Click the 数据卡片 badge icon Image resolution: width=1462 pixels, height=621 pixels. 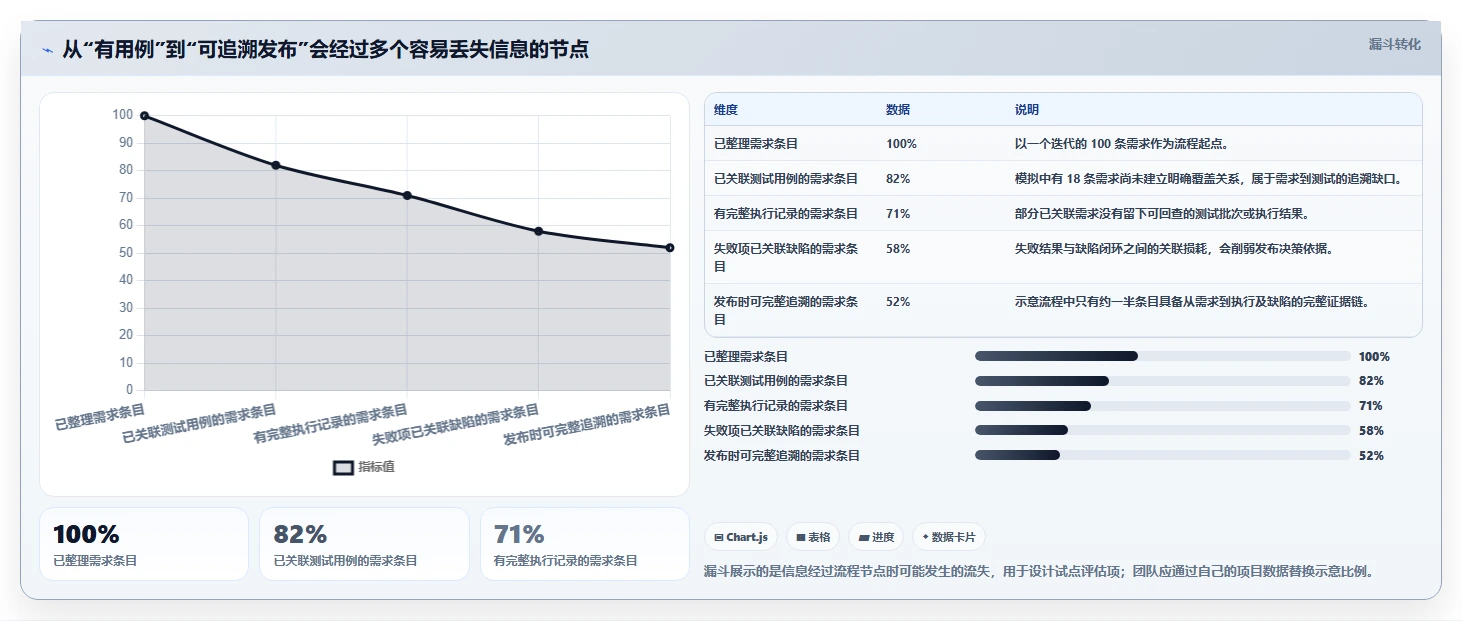[925, 537]
